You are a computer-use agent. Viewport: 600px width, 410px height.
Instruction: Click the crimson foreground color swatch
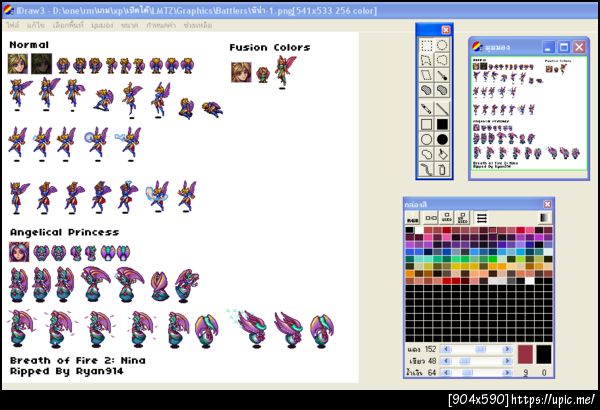pyautogui.click(x=525, y=354)
